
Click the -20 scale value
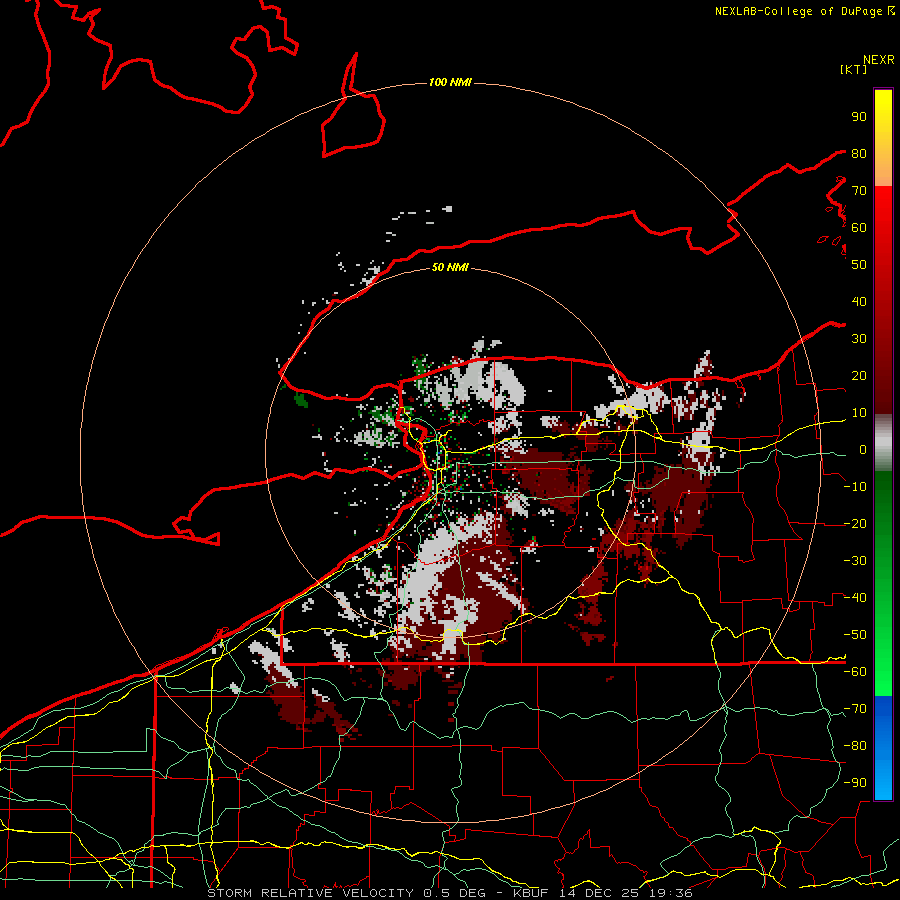coord(855,524)
